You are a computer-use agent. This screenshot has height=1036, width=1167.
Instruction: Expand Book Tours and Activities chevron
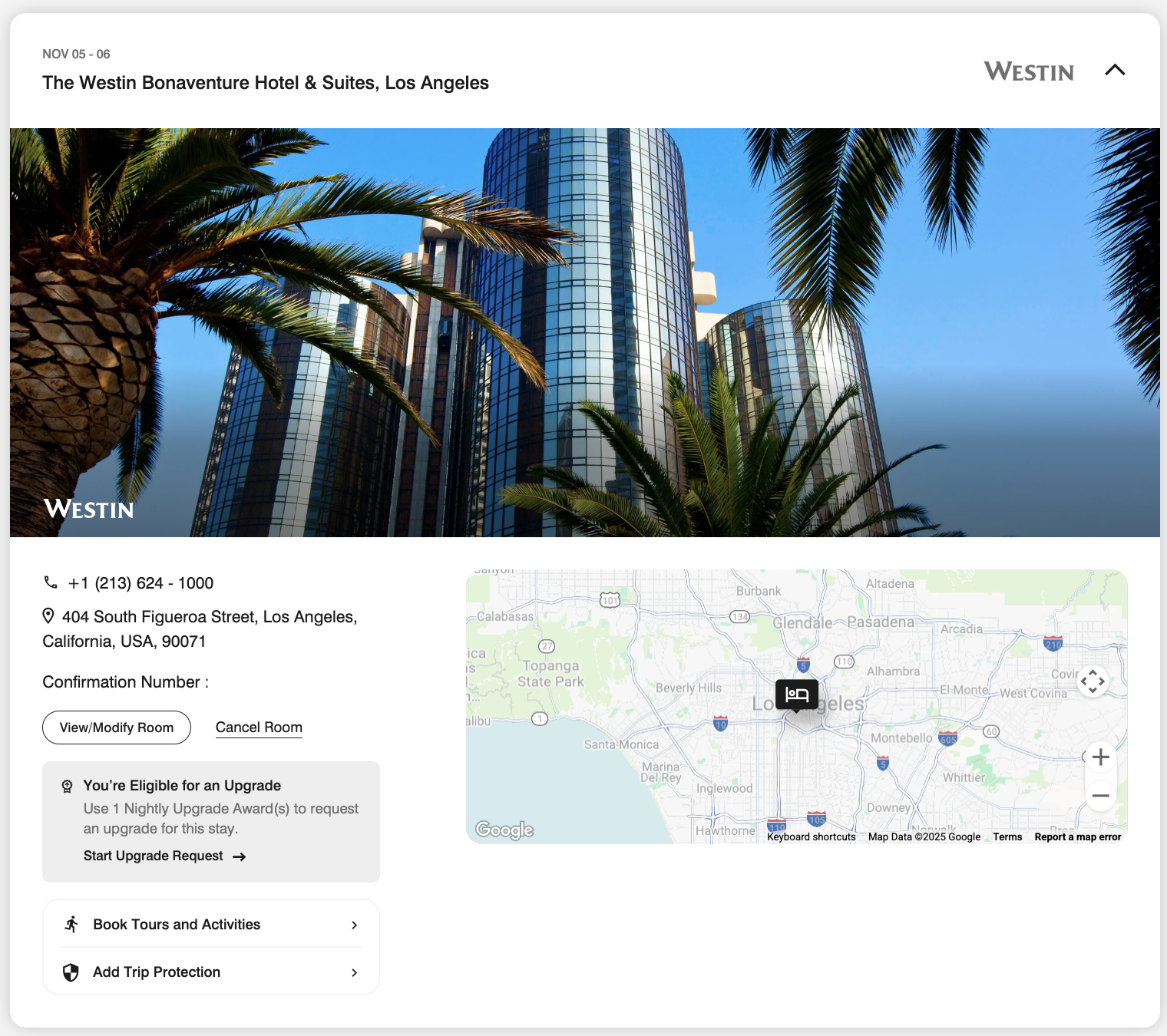(354, 925)
